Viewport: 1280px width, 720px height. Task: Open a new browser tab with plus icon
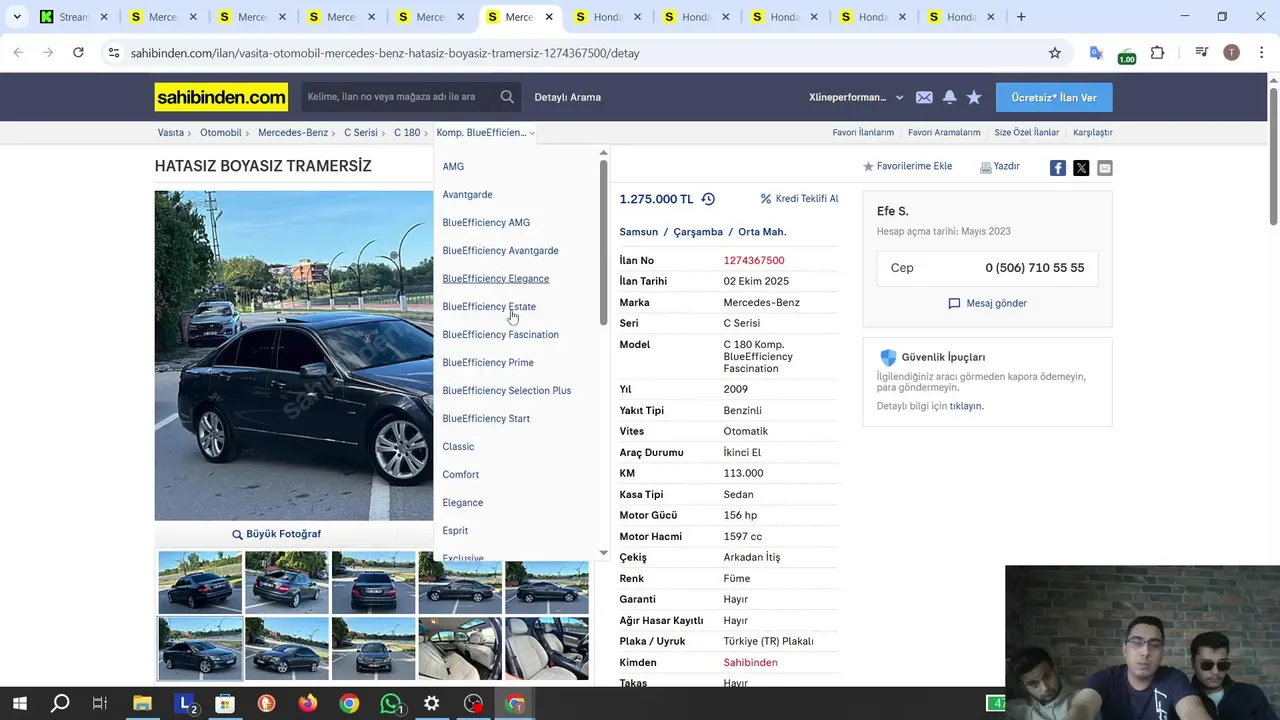[x=1021, y=17]
